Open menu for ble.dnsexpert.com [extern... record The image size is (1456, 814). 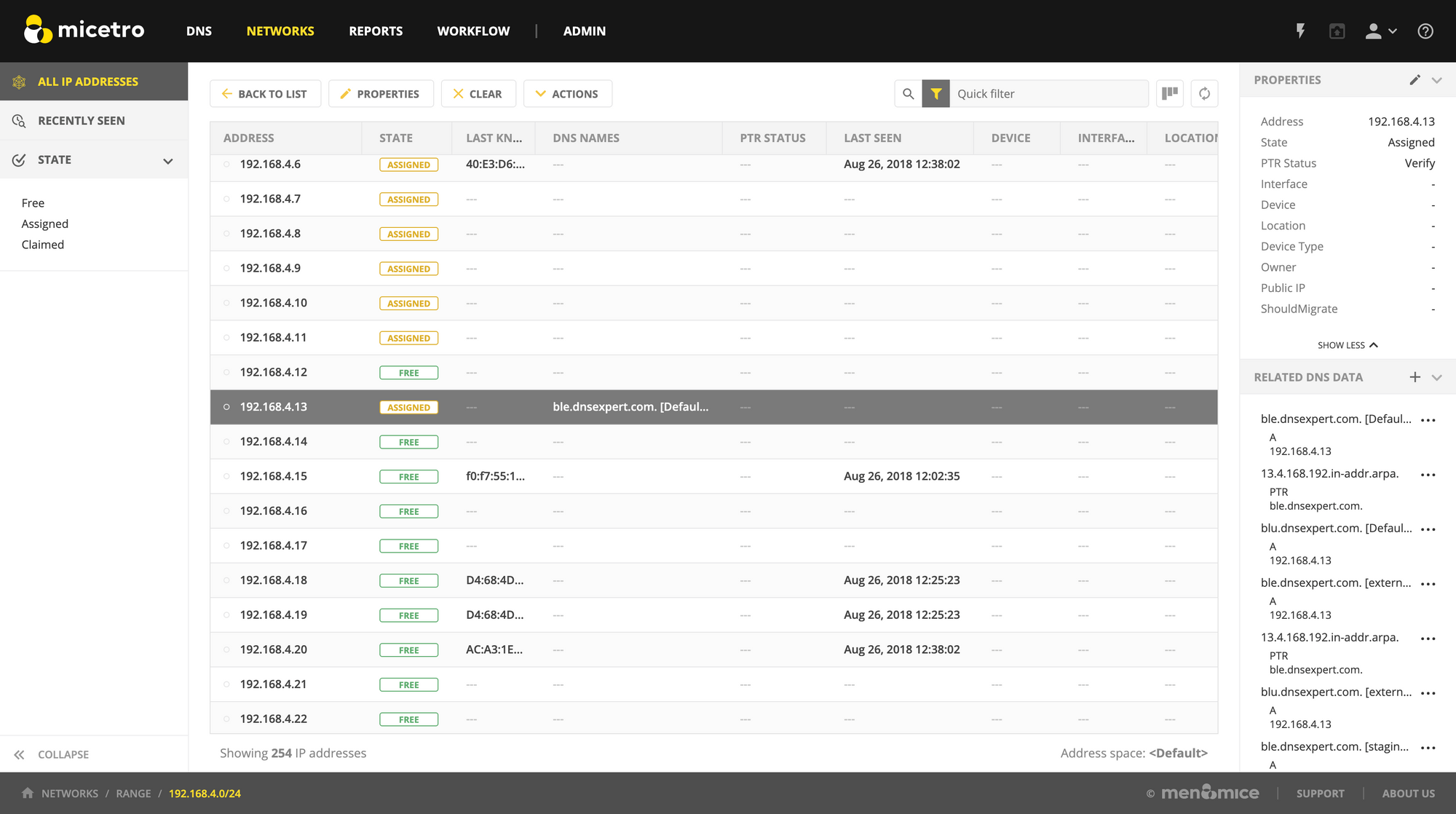1428,584
